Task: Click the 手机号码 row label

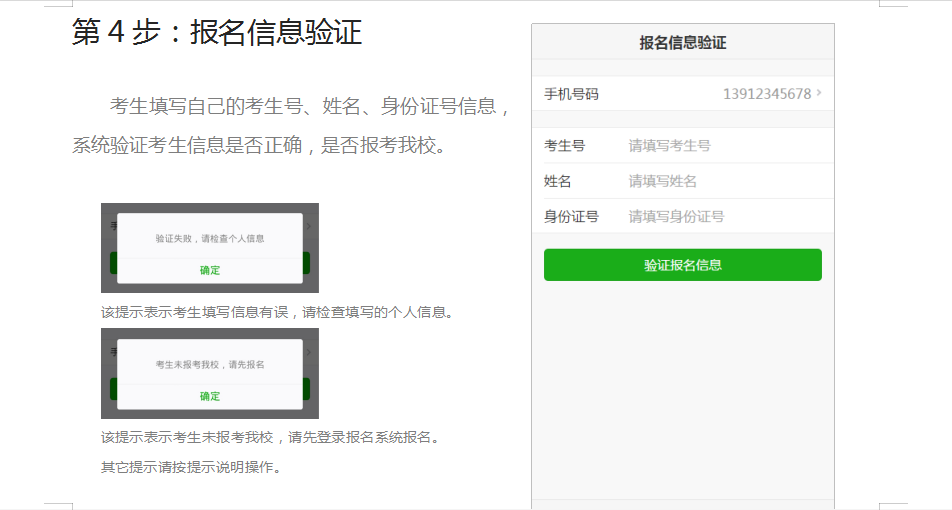Action: point(571,94)
